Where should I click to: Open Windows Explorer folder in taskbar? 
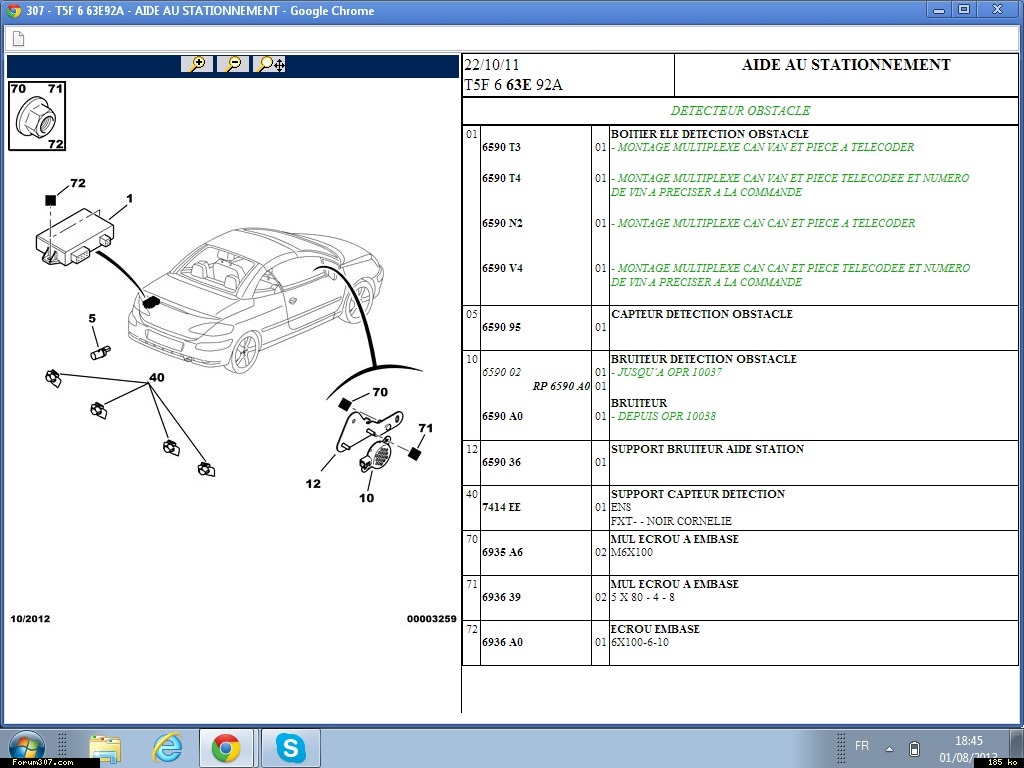[x=105, y=747]
